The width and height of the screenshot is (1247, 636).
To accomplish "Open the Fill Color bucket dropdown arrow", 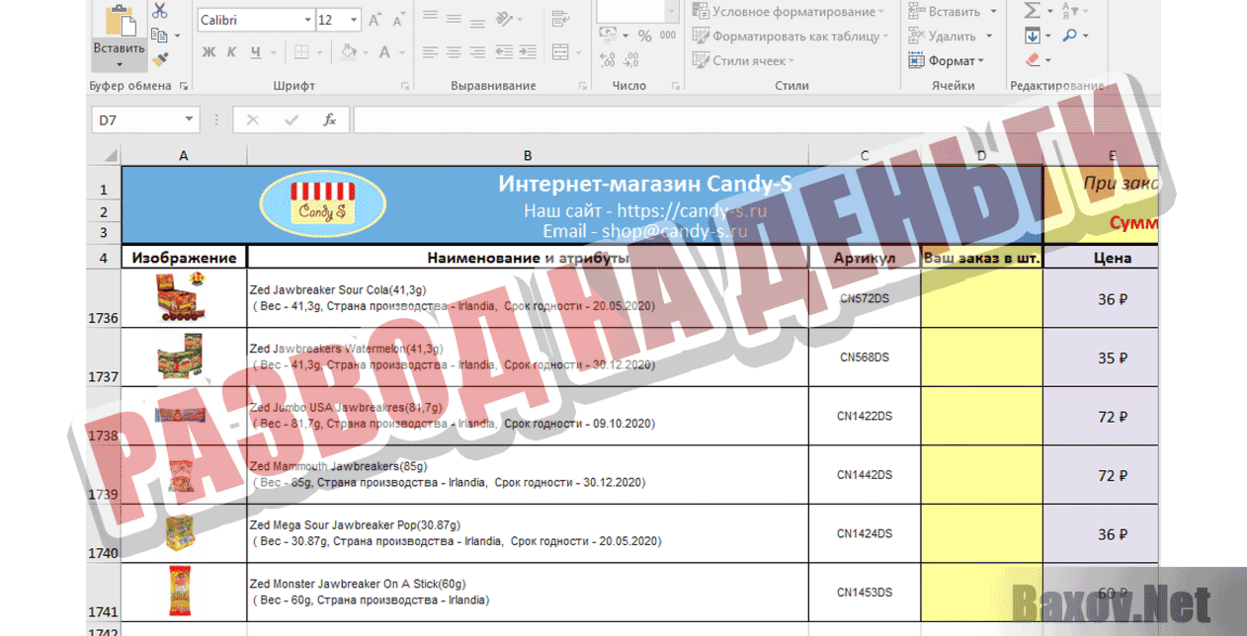I will (x=366, y=52).
